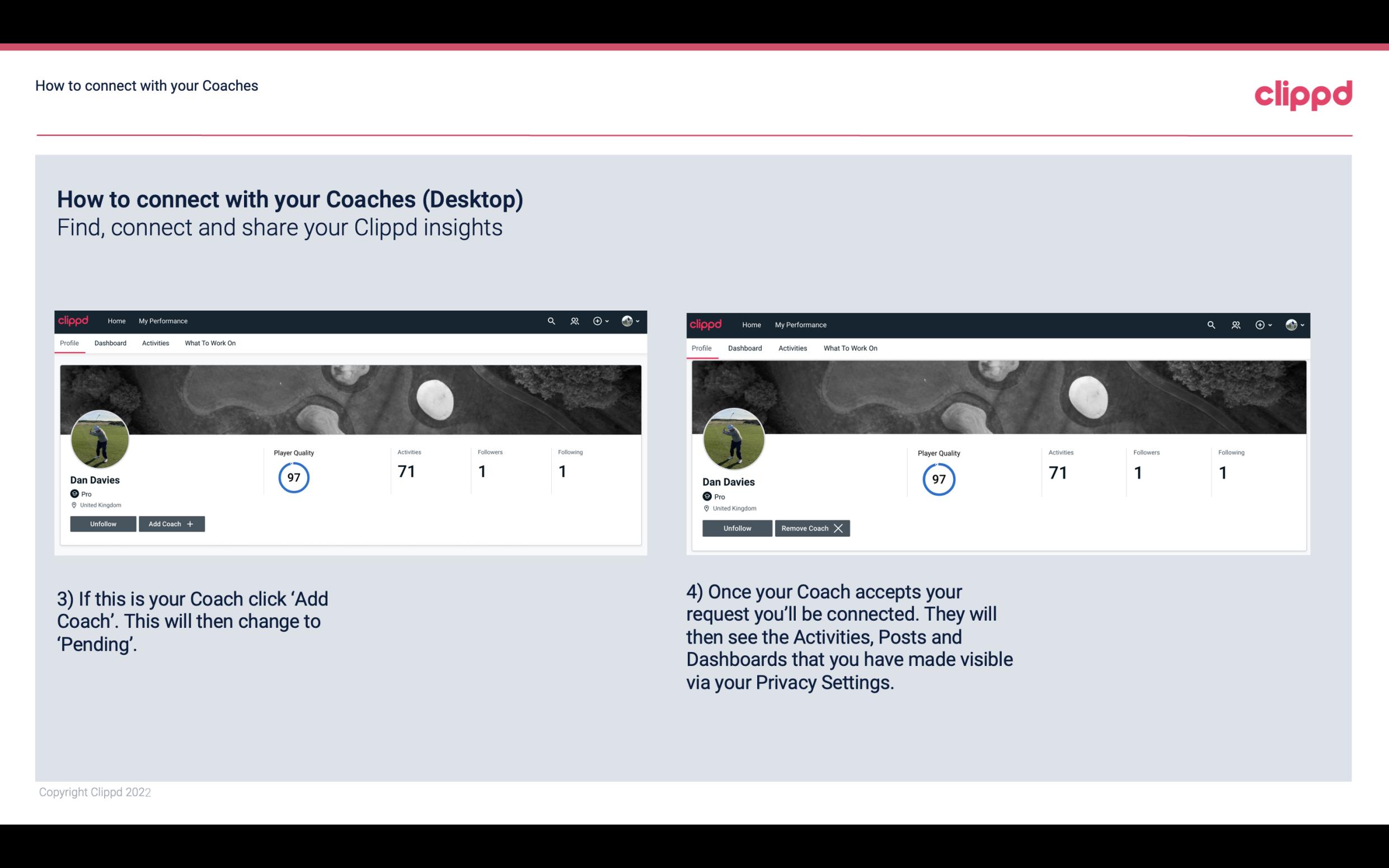Click the Unfollow button in left screenshot
Viewport: 1389px width, 868px height.
(104, 524)
